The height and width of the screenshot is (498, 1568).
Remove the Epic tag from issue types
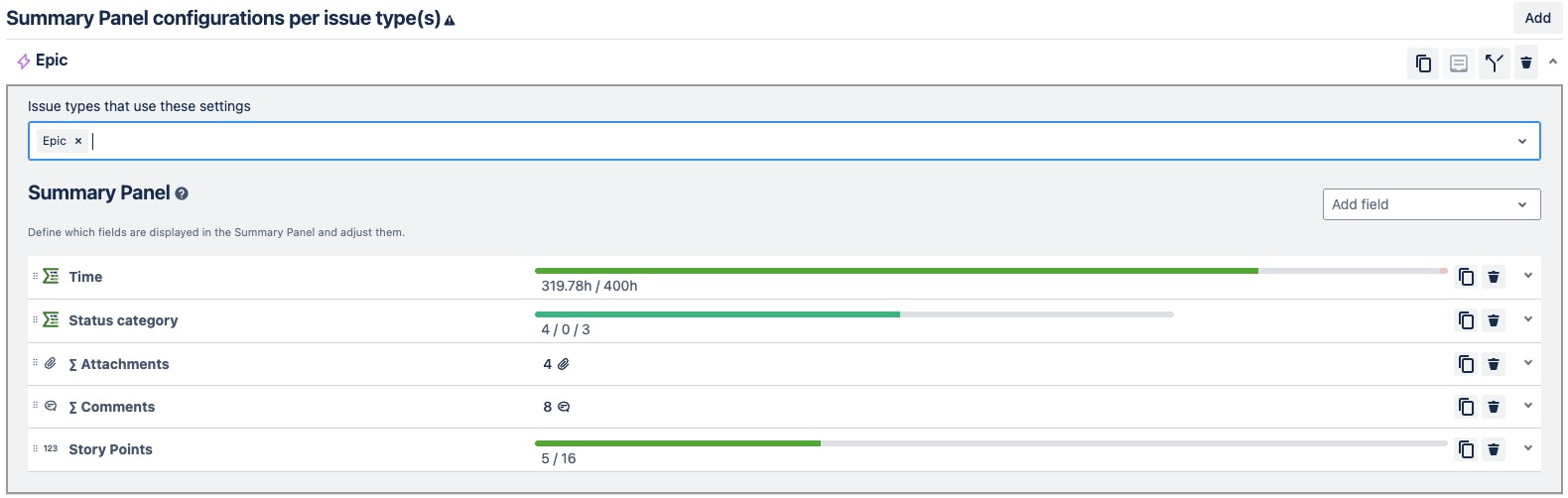pyautogui.click(x=78, y=141)
